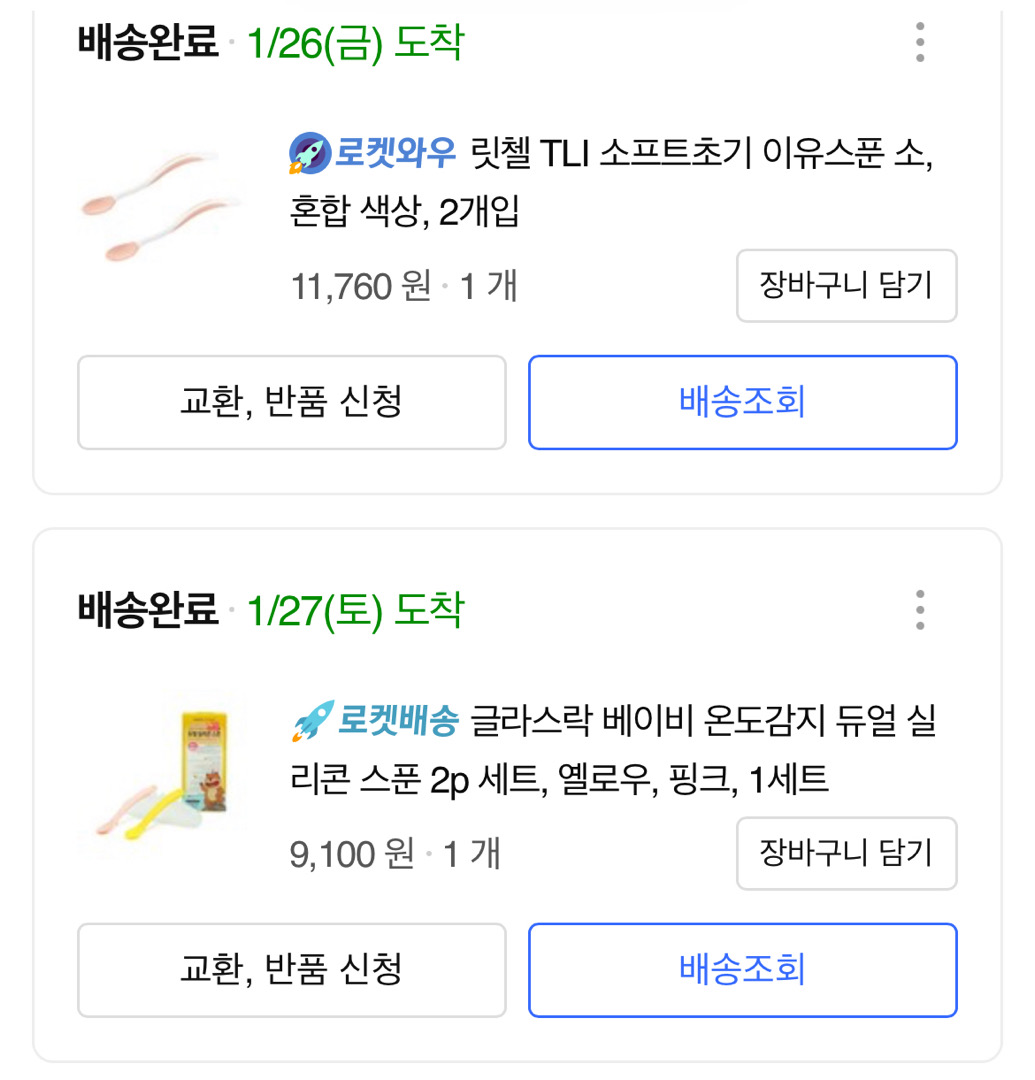This screenshot has height=1080, width=1035.
Task: Add the 글라스락 스푼 세트 to cart (장바구니 담기)
Action: pyautogui.click(x=846, y=853)
